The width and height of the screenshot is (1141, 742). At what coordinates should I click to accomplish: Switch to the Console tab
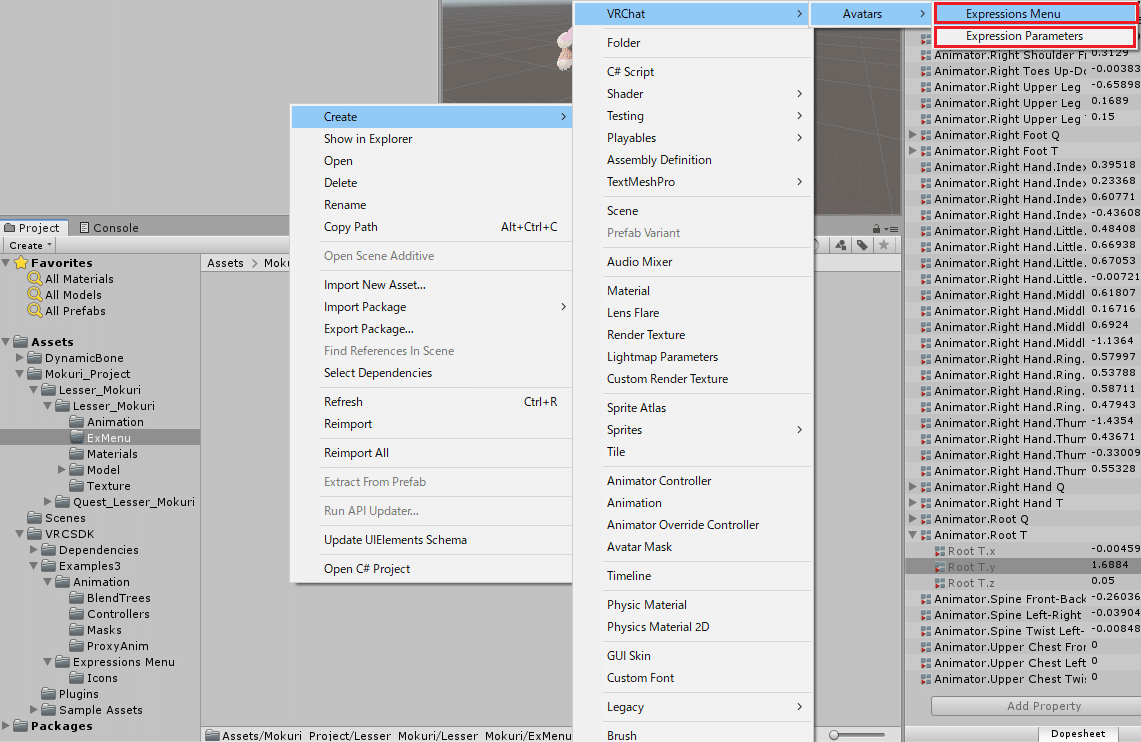coord(108,228)
